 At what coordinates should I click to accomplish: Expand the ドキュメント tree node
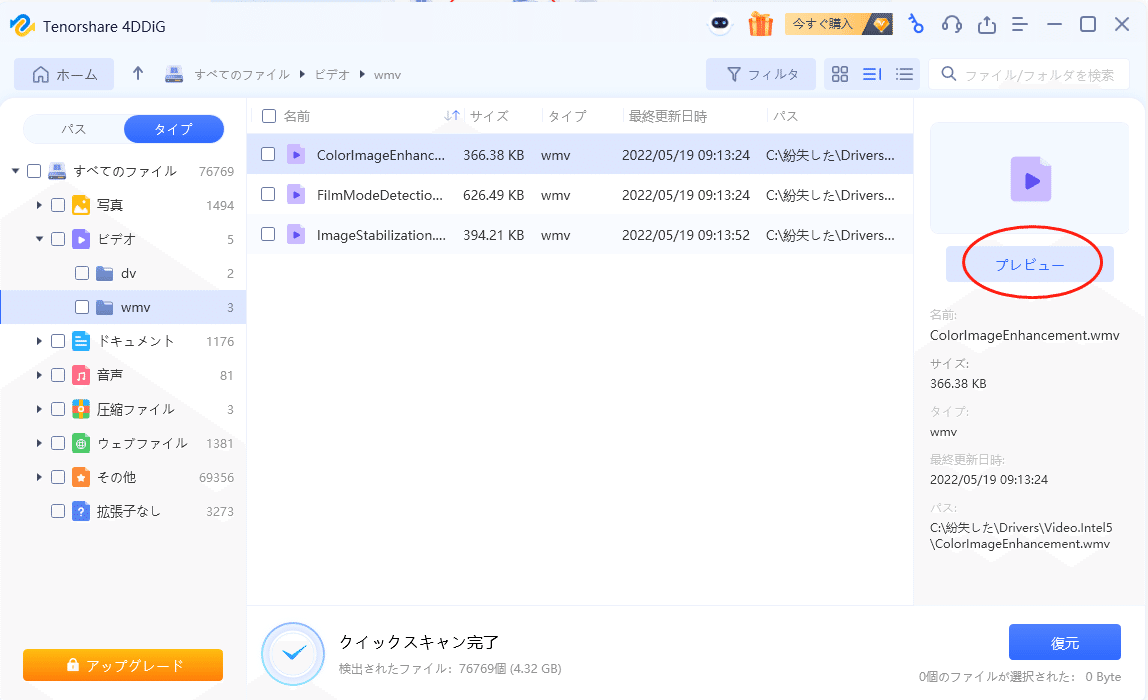[37, 340]
